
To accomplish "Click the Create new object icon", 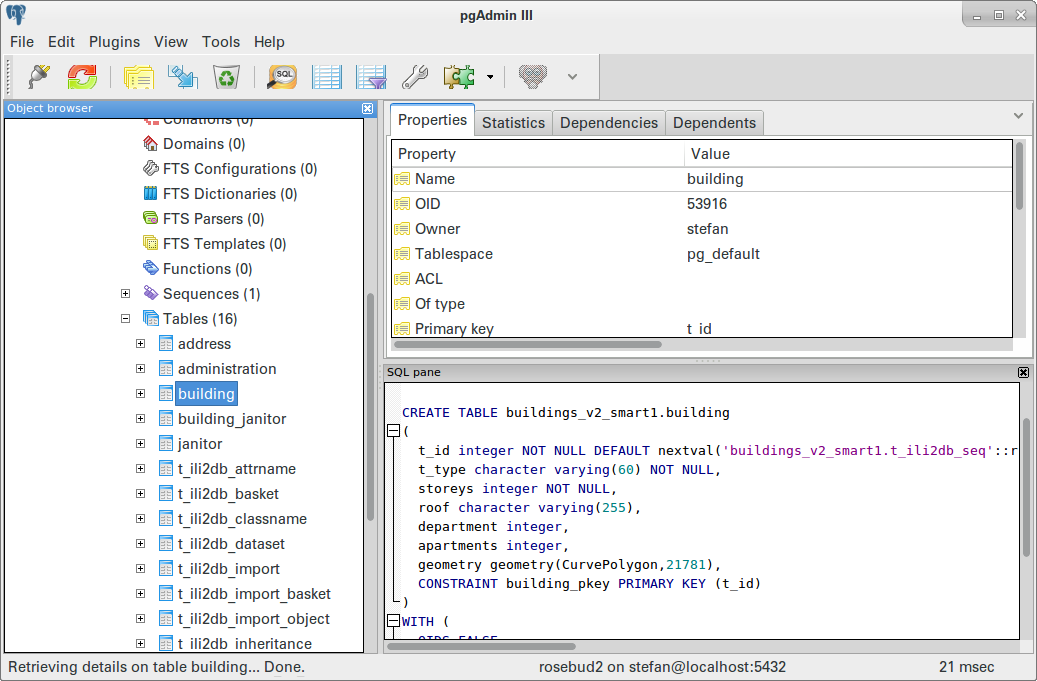I will point(183,77).
